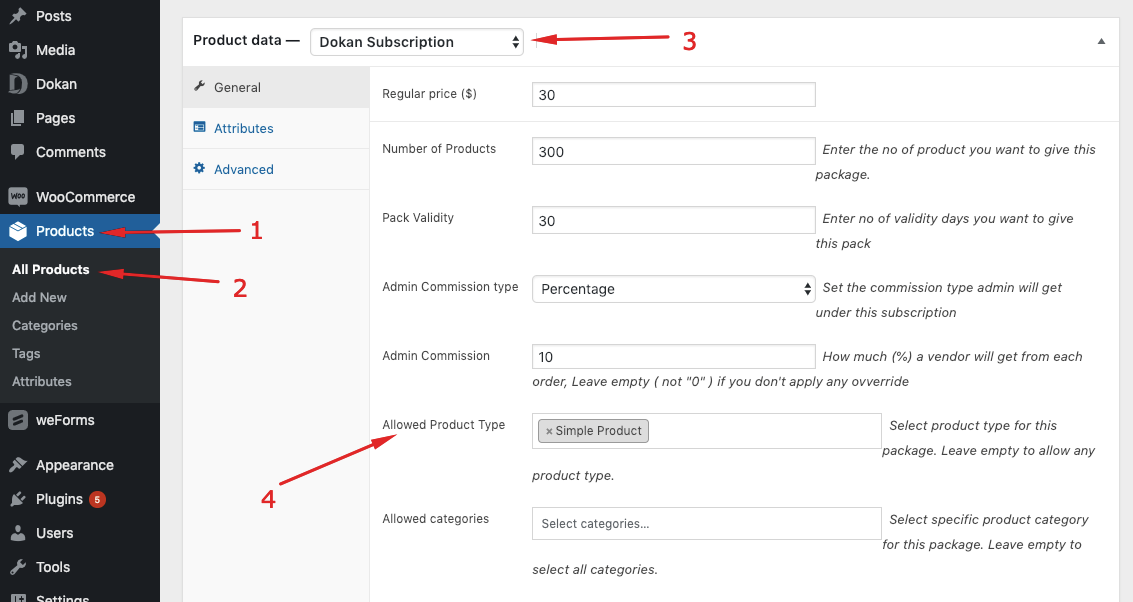Click the Attributes tab list icon
Viewport: 1133px width, 602px height.
point(199,127)
